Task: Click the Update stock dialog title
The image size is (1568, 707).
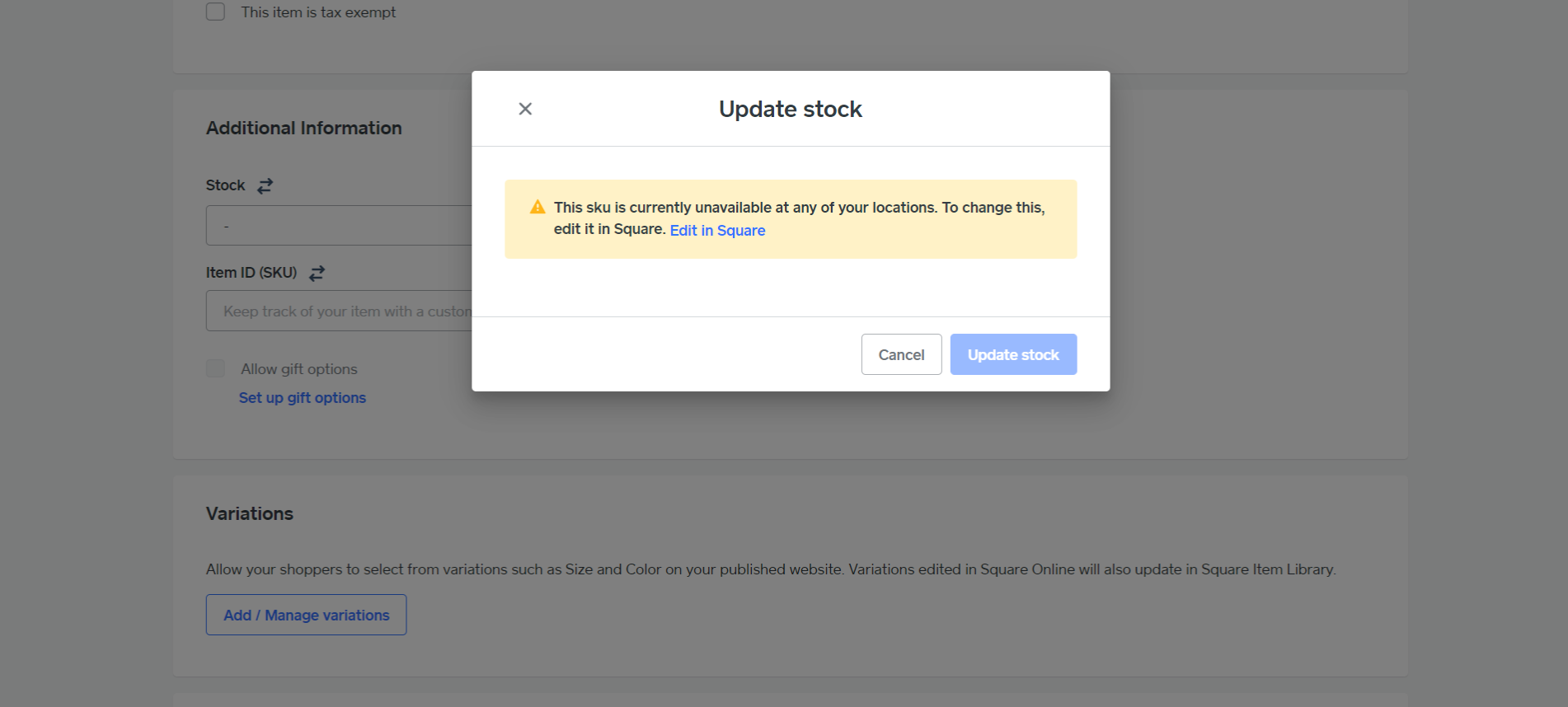Action: (x=791, y=109)
